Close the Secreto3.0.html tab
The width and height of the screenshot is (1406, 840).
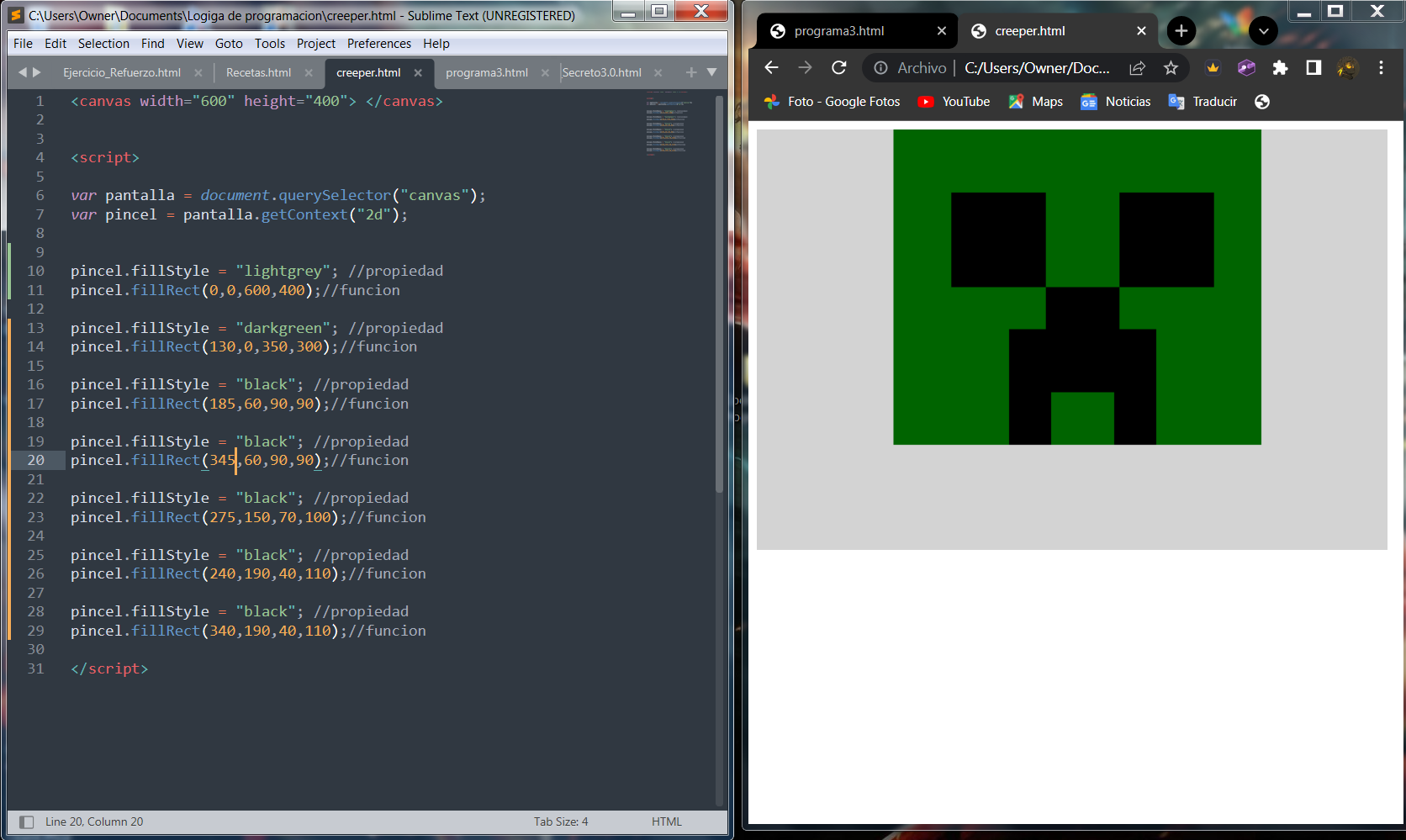[x=658, y=73]
